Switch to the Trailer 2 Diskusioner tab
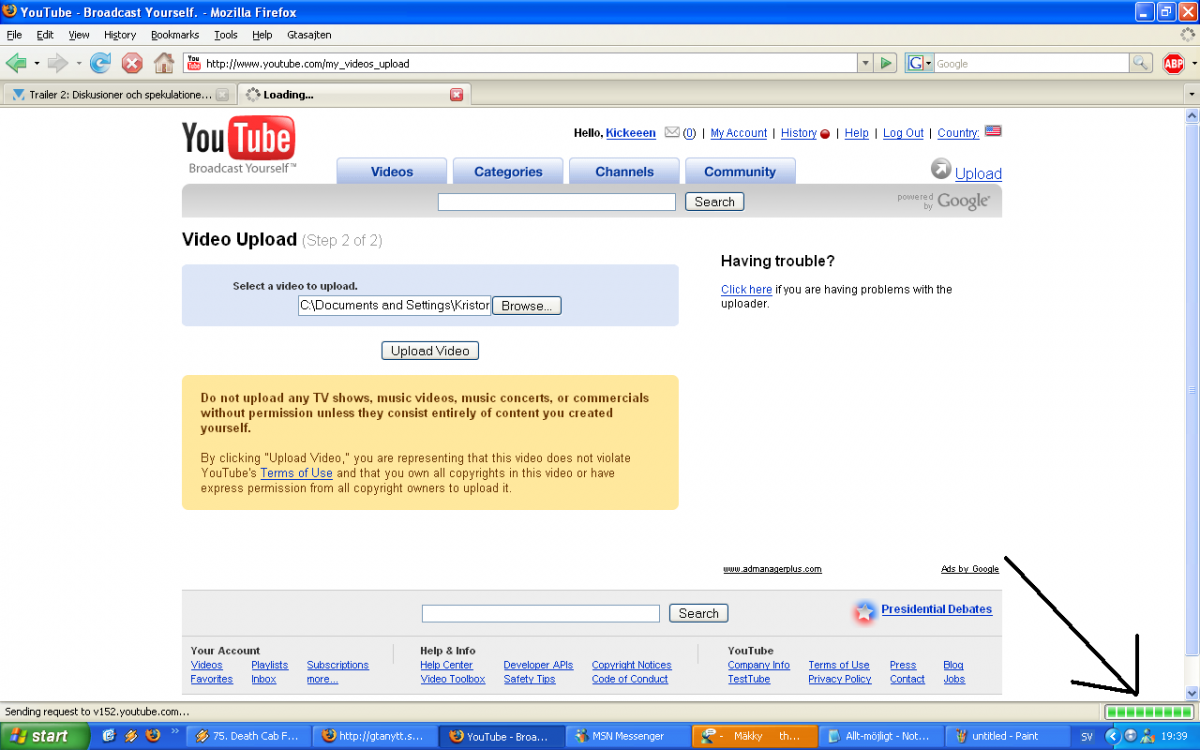Screen dimensions: 1200x750 pyautogui.click(x=118, y=95)
